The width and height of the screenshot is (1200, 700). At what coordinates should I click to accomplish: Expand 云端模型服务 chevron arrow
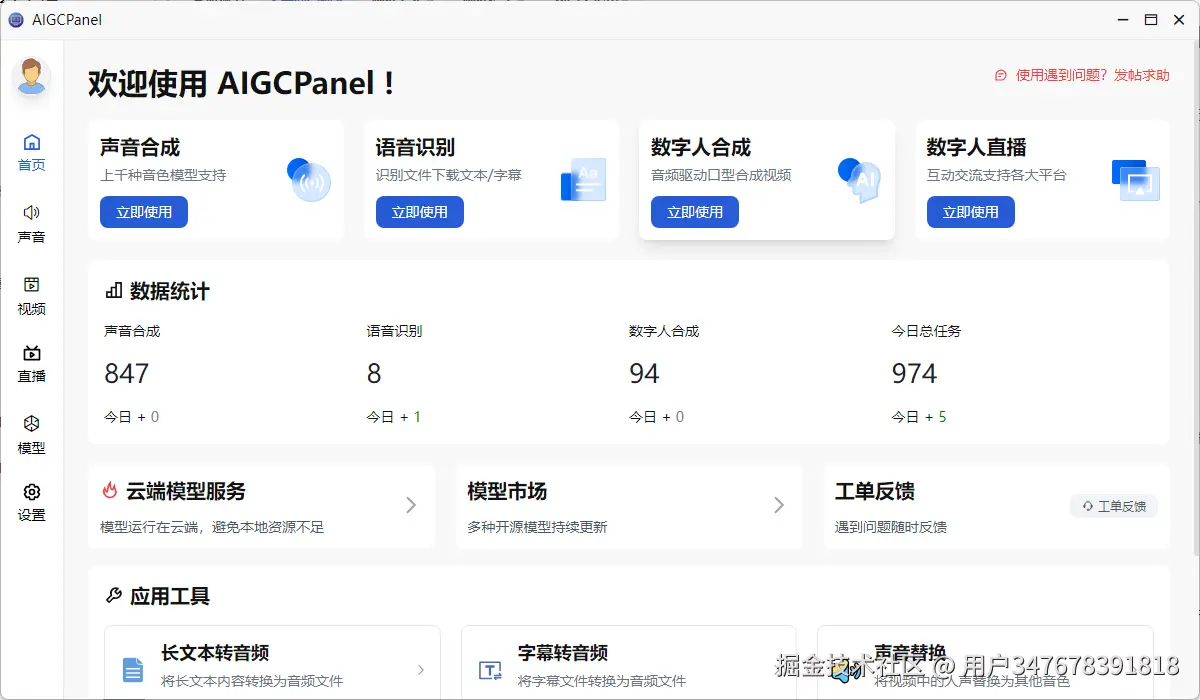tap(411, 506)
